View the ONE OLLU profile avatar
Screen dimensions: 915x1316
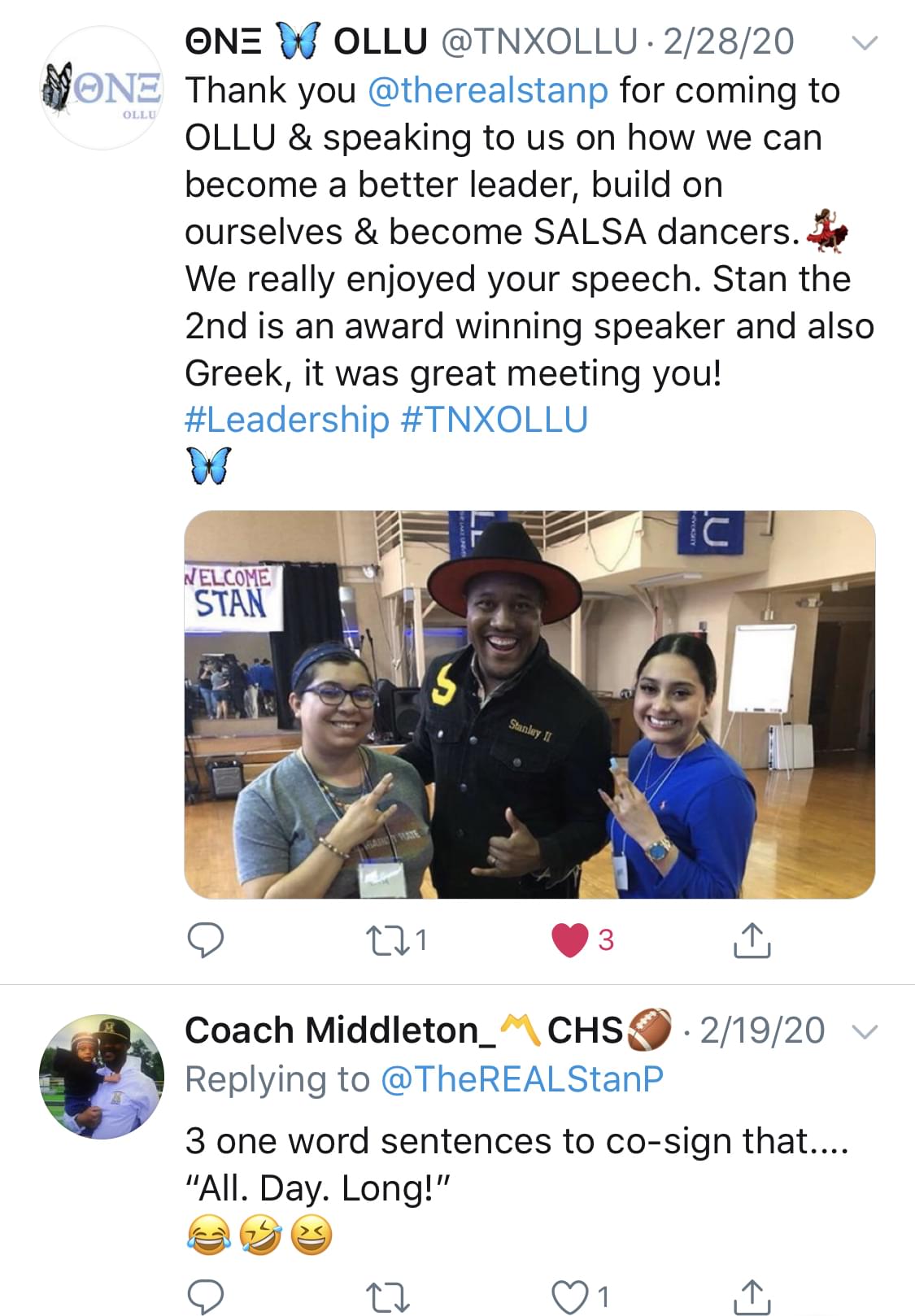pyautogui.click(x=102, y=88)
